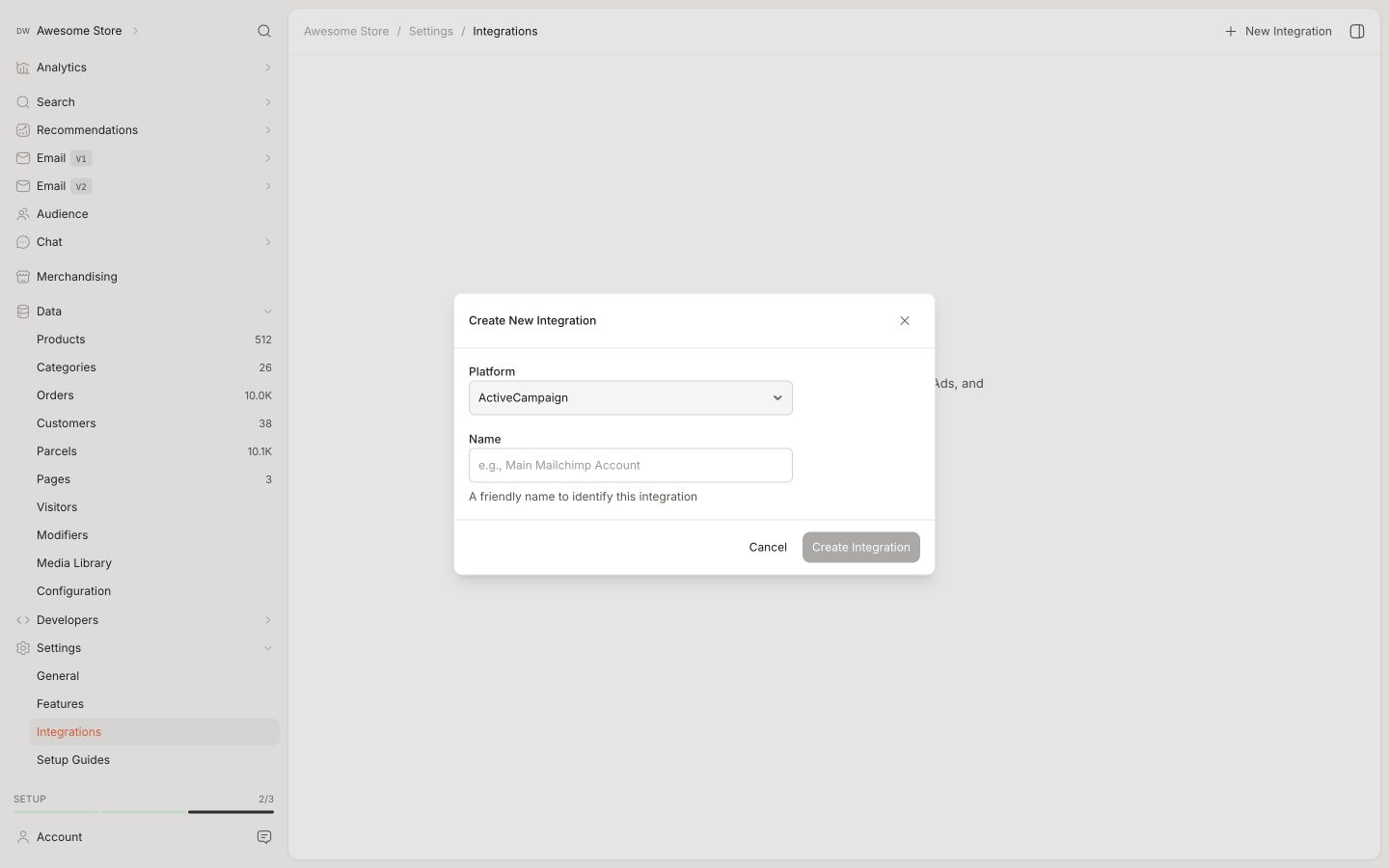Go to Visitors page
1389x868 pixels.
154,507
